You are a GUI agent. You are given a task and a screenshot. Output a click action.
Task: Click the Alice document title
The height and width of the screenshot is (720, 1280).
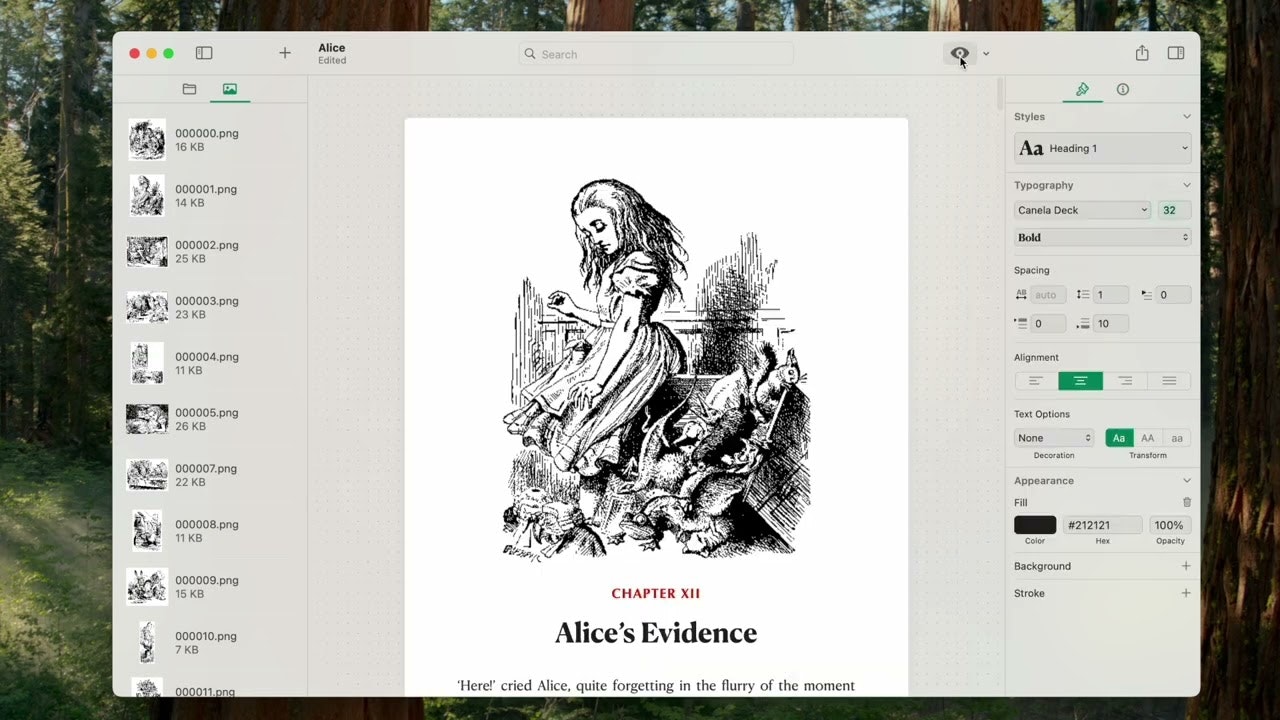(332, 48)
